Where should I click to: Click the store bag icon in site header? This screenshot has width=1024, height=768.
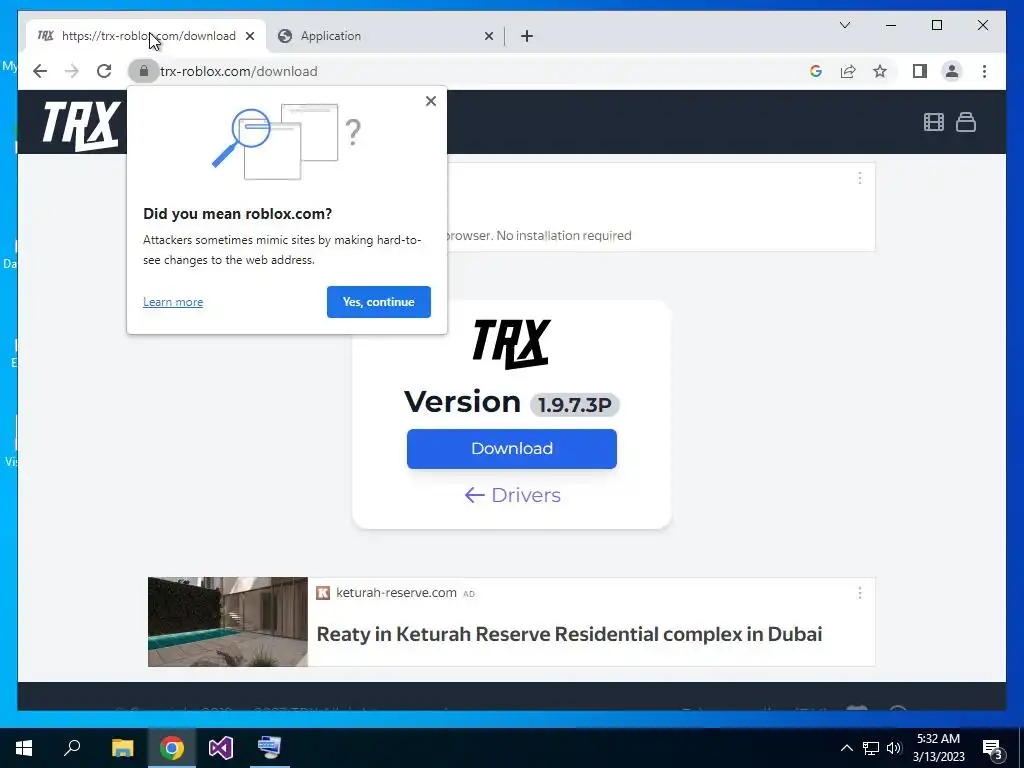pos(966,122)
